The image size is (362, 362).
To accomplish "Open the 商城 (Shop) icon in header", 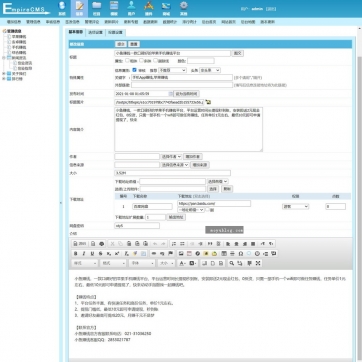I will pyautogui.click(x=166, y=8).
